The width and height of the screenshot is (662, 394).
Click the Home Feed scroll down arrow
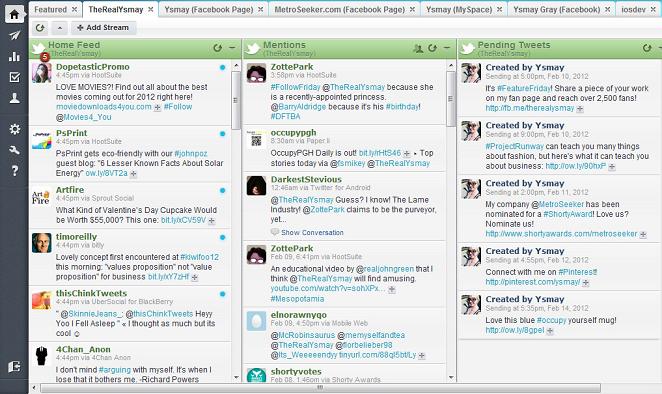(236, 377)
